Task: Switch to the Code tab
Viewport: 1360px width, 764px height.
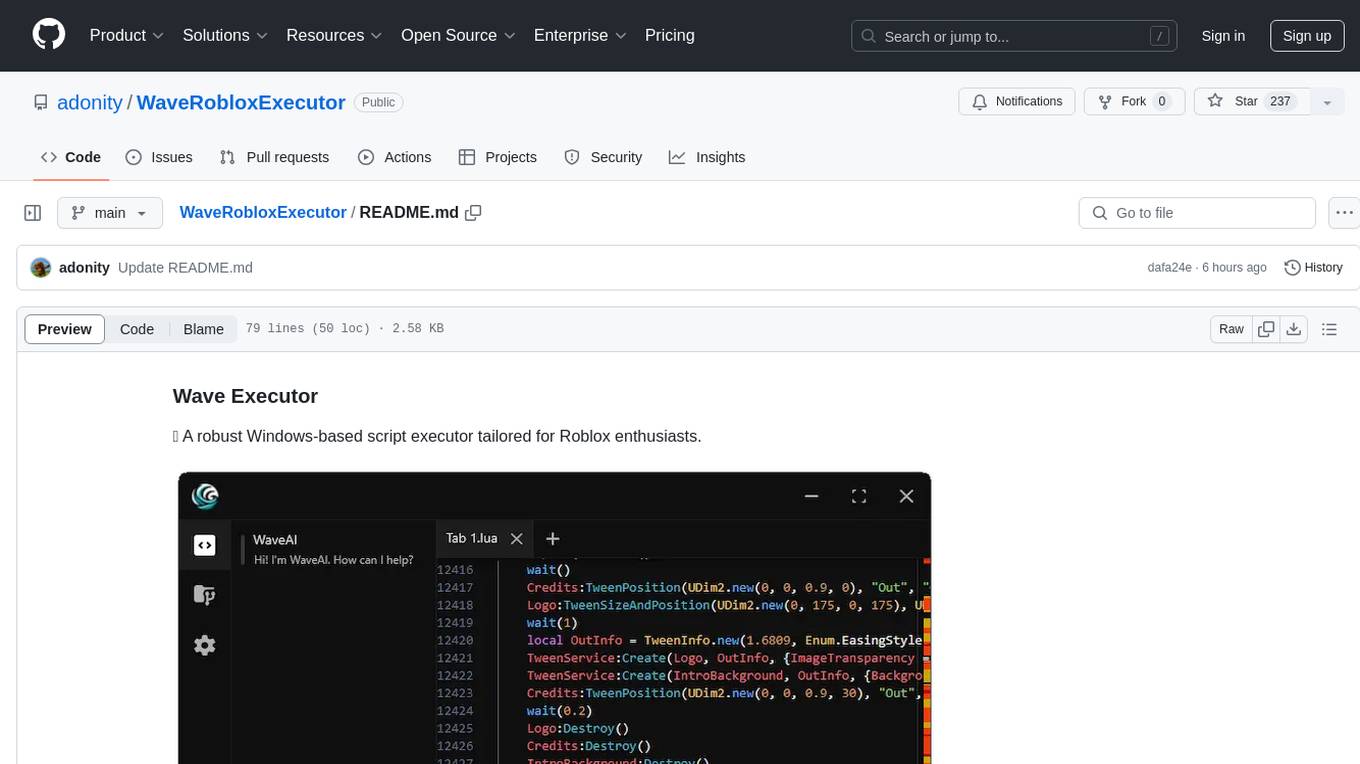Action: (71, 157)
